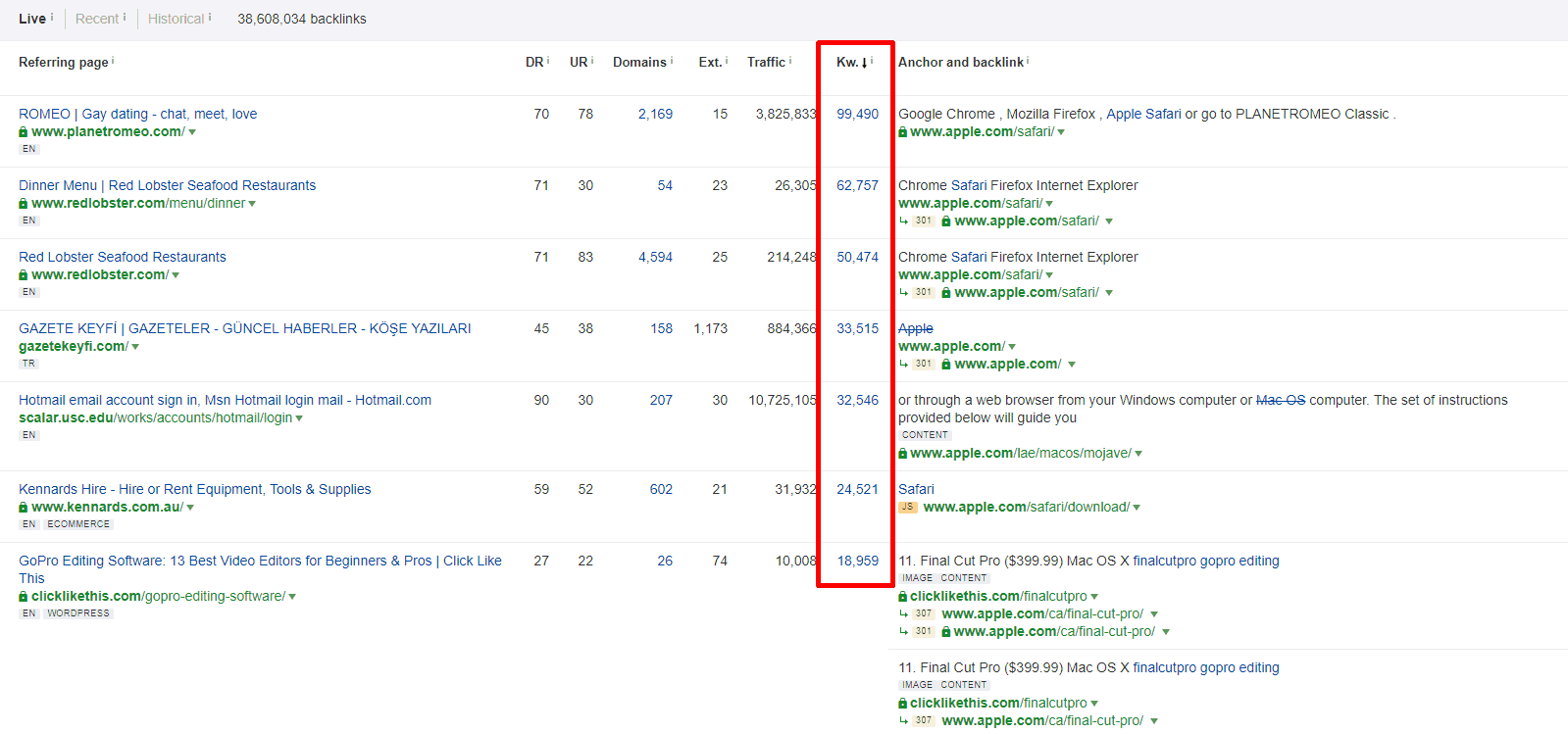The image size is (1568, 734).
Task: Click the 602 domains value
Action: [x=661, y=489]
